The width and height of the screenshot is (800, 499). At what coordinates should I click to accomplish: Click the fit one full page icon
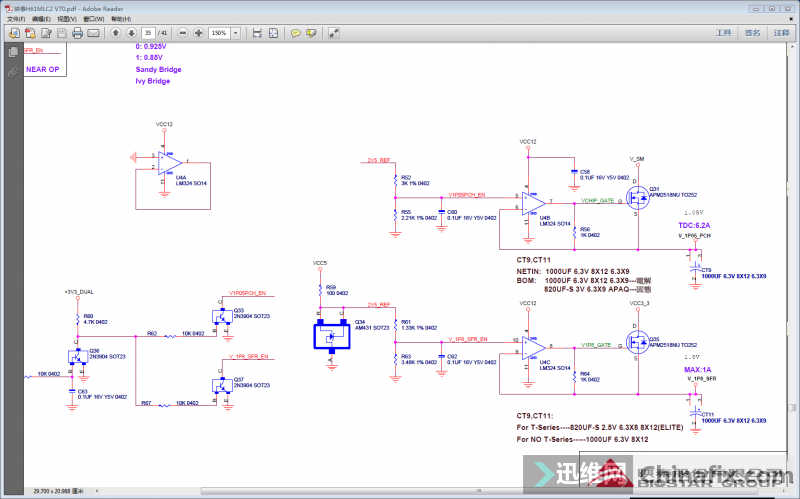[273, 33]
